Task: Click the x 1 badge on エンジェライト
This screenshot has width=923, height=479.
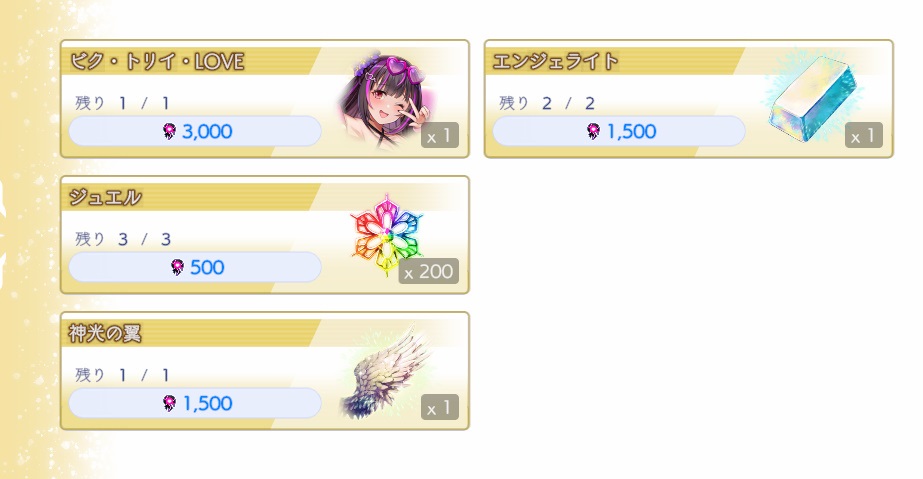Action: 864,136
